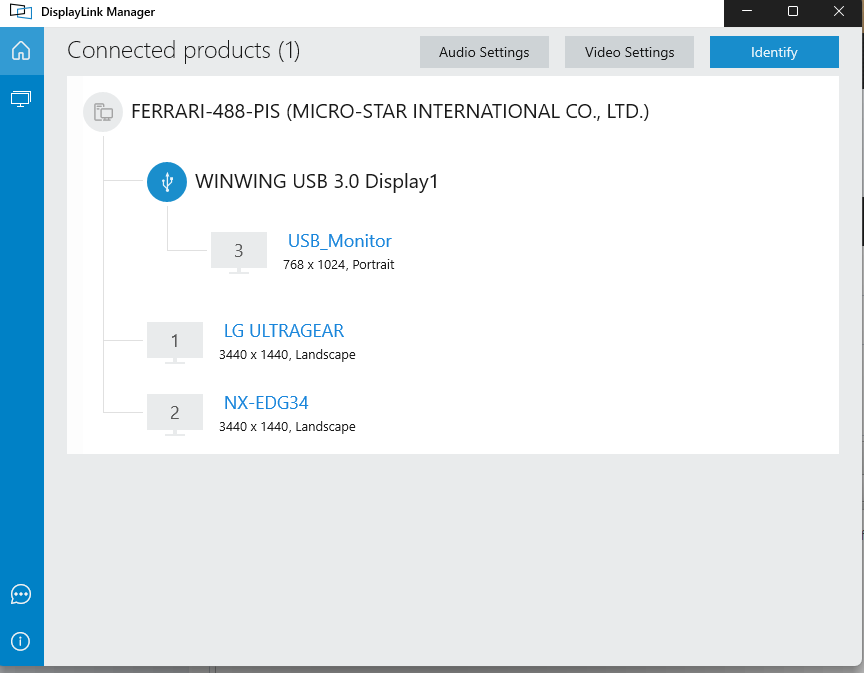The image size is (864, 673).
Task: Open the LG ULTRAGEAR link
Action: (x=284, y=331)
